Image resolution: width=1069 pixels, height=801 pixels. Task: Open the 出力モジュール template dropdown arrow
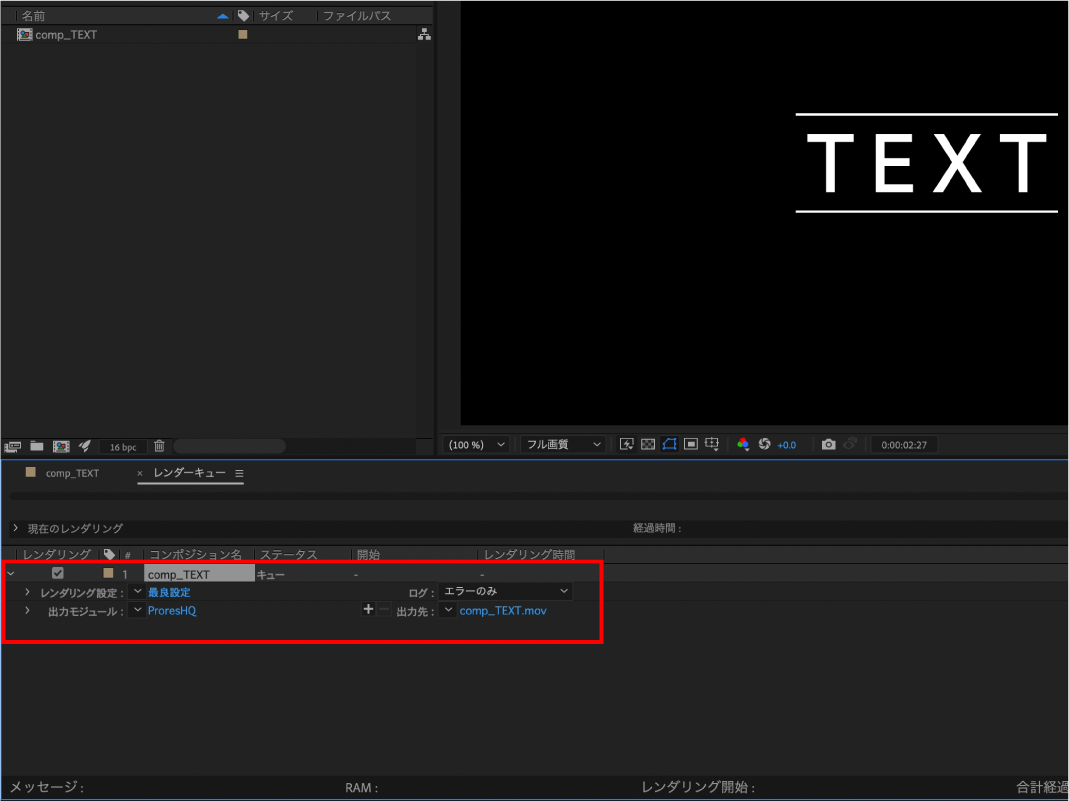point(137,610)
